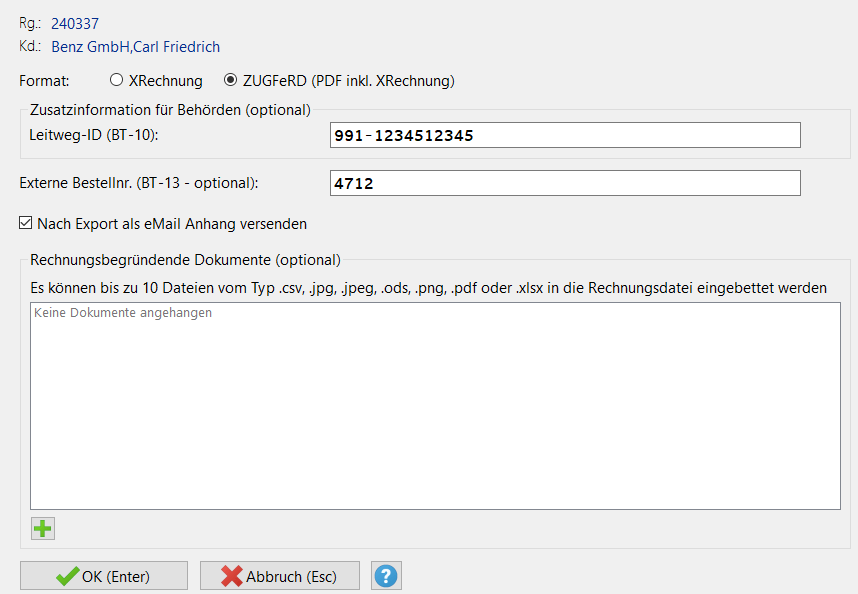
Task: Click the allowed file types hint text
Action: 428,288
